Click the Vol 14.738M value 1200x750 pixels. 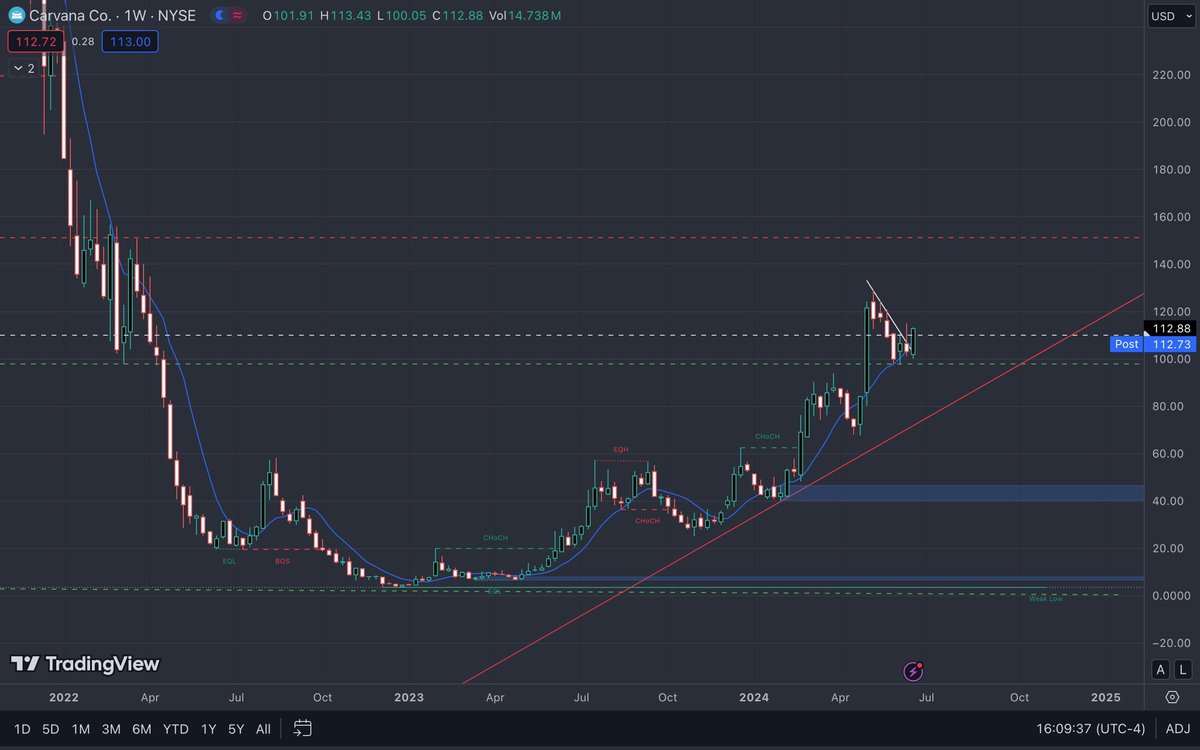click(x=525, y=16)
